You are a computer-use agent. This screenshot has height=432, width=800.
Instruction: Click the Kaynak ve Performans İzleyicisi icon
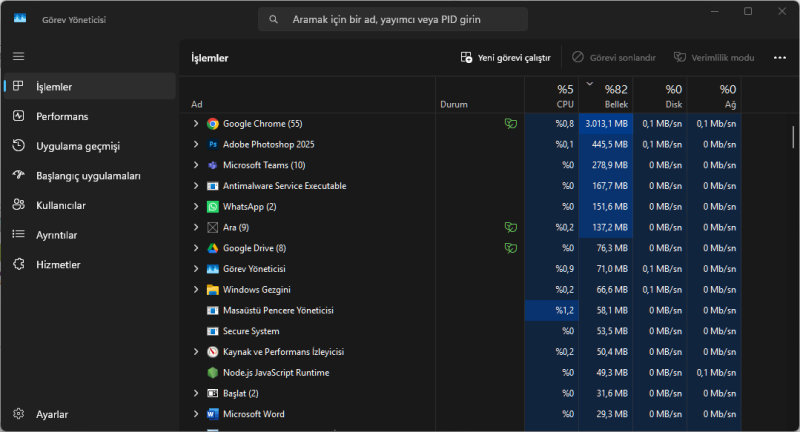click(213, 352)
